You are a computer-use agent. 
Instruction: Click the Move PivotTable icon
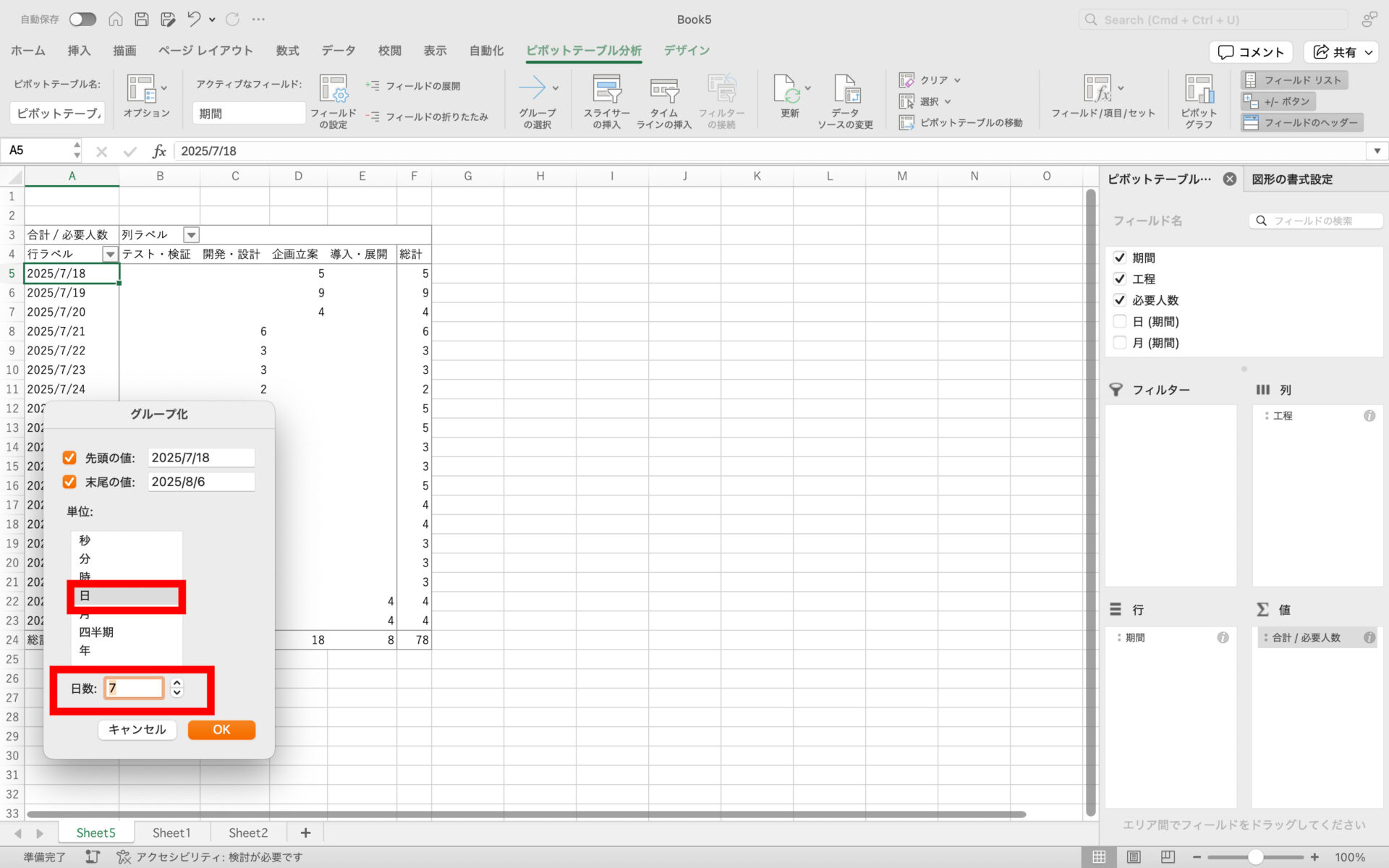point(906,123)
